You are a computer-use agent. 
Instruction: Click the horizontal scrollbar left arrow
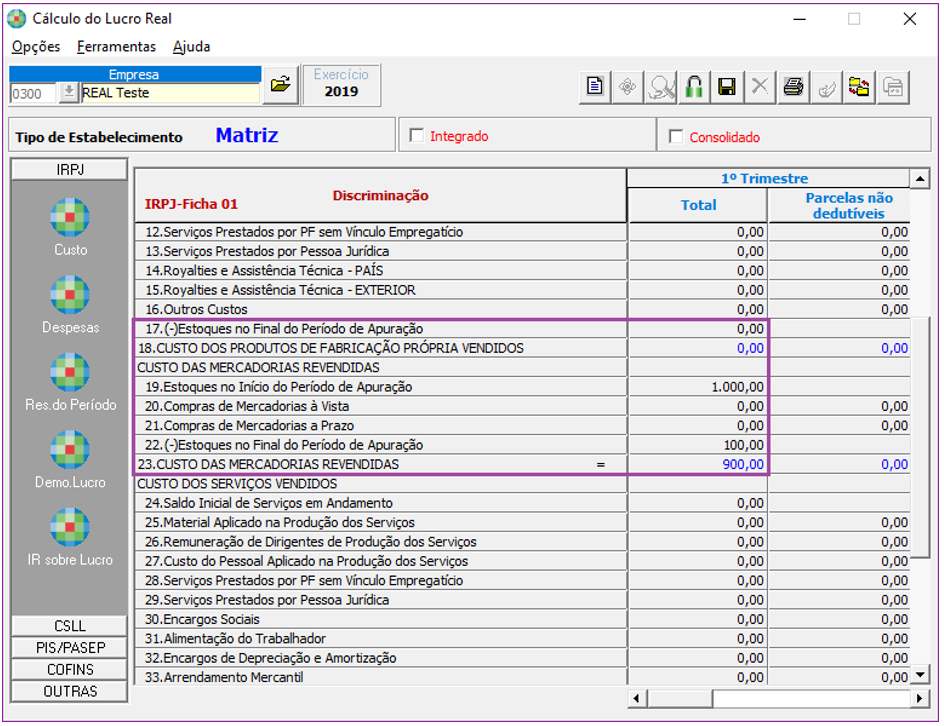pos(637,699)
